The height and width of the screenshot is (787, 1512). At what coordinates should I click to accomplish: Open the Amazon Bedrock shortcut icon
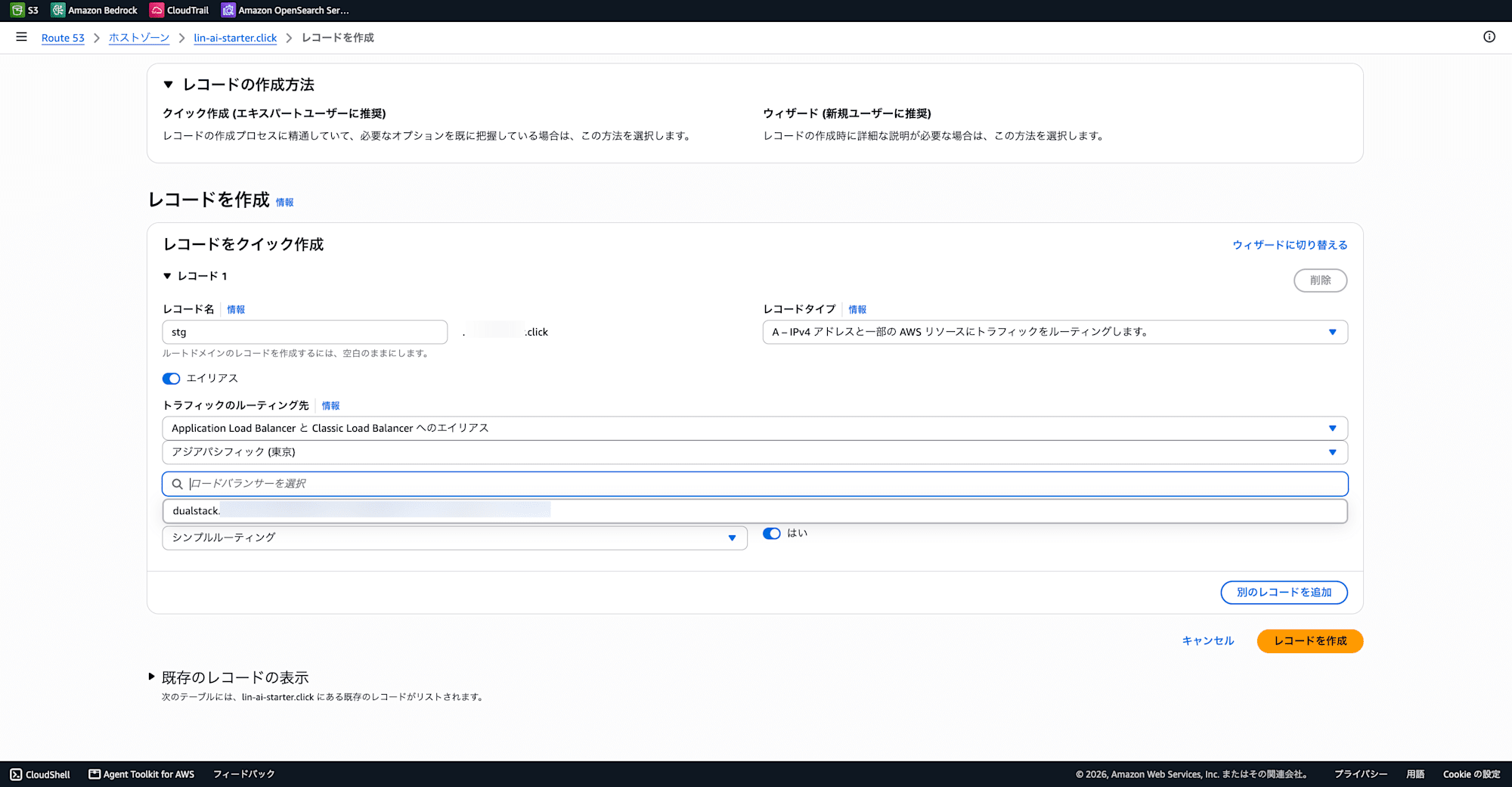tap(57, 11)
